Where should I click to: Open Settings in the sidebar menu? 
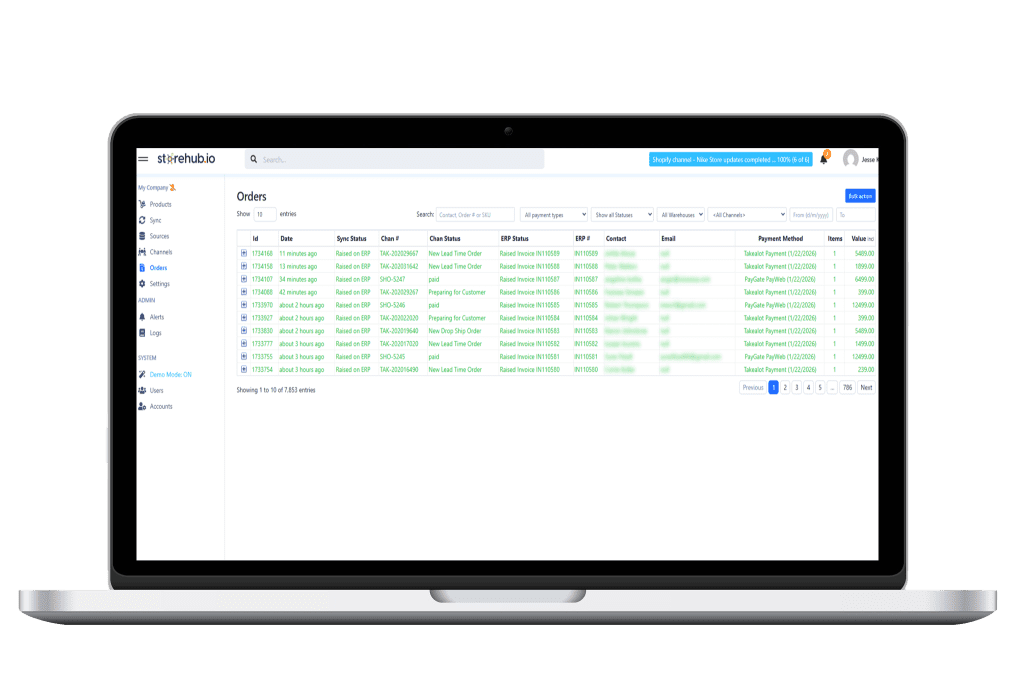pyautogui.click(x=159, y=284)
